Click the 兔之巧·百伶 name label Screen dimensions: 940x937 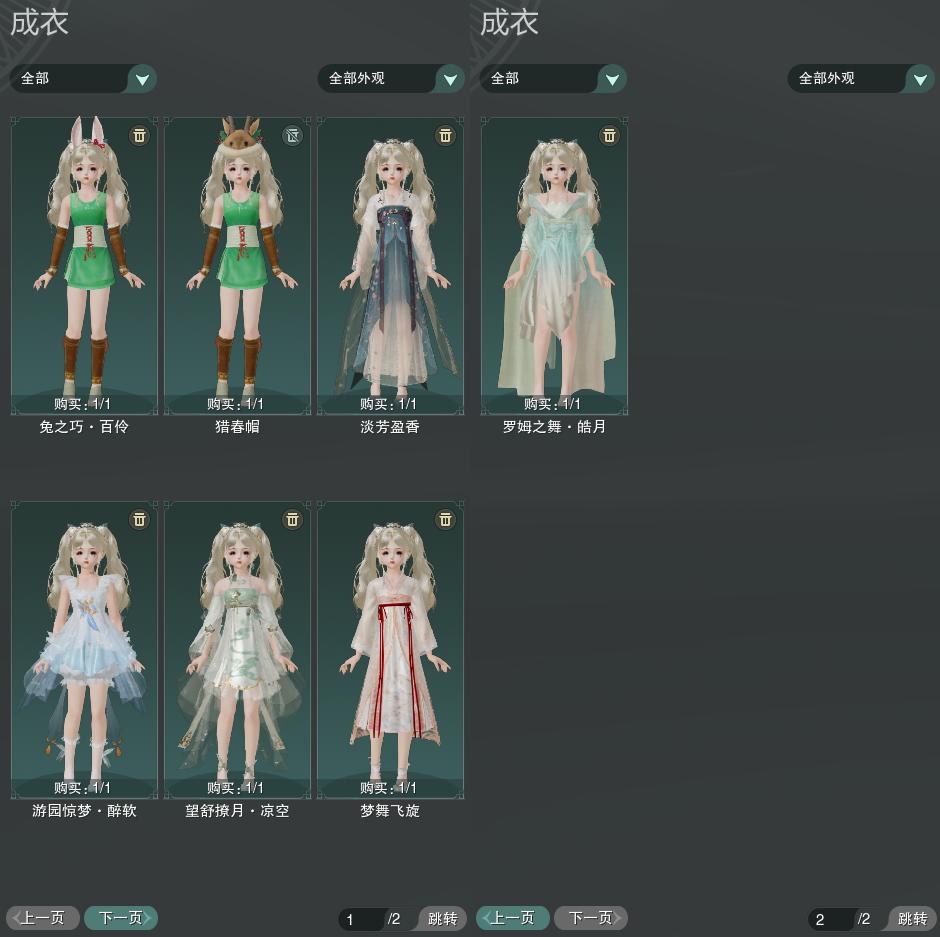tap(84, 427)
